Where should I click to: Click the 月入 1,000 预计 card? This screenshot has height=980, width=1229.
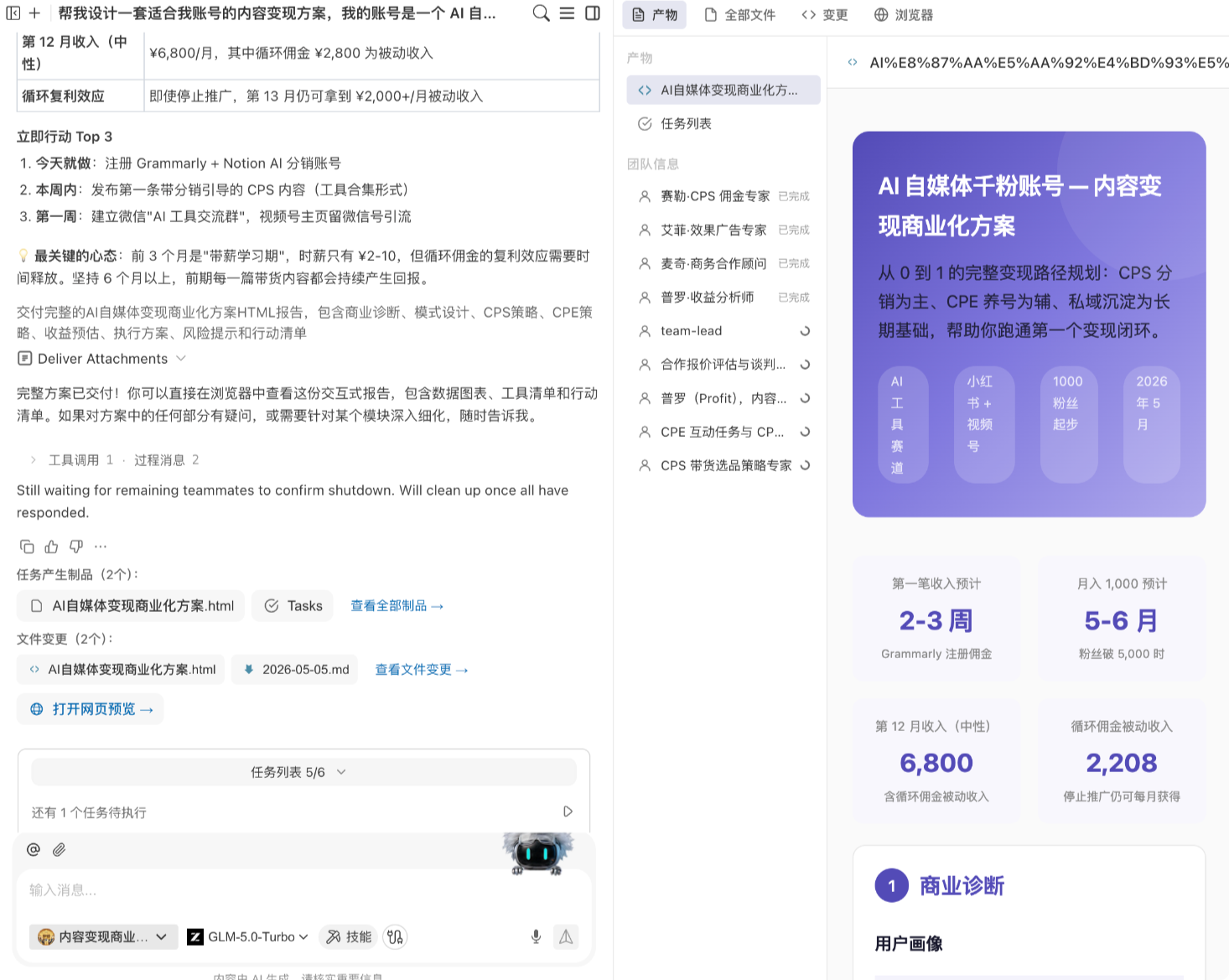pos(1122,619)
